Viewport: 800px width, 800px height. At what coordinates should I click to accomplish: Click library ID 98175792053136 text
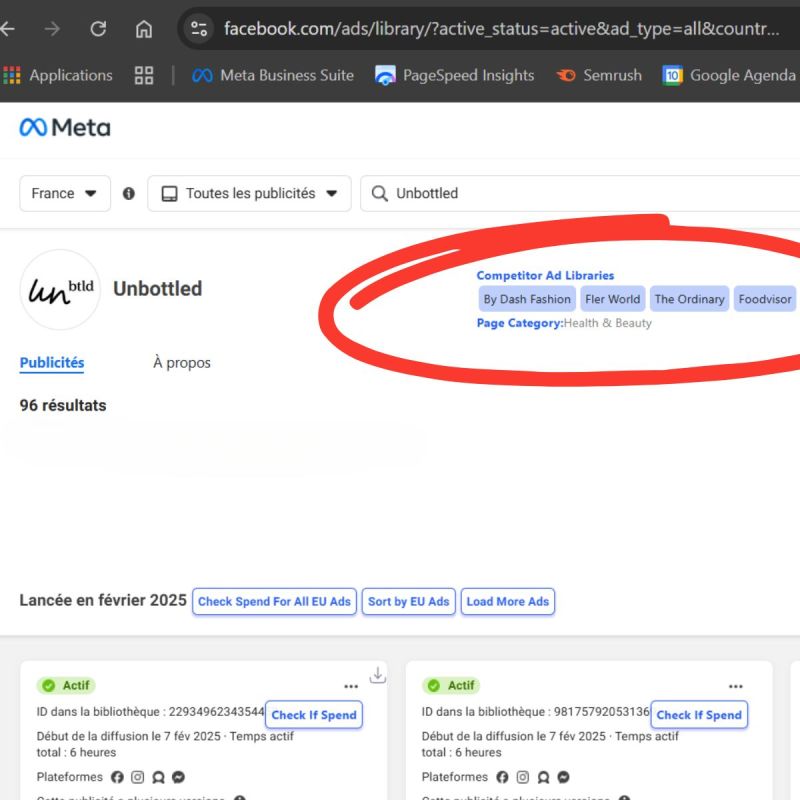[536, 712]
